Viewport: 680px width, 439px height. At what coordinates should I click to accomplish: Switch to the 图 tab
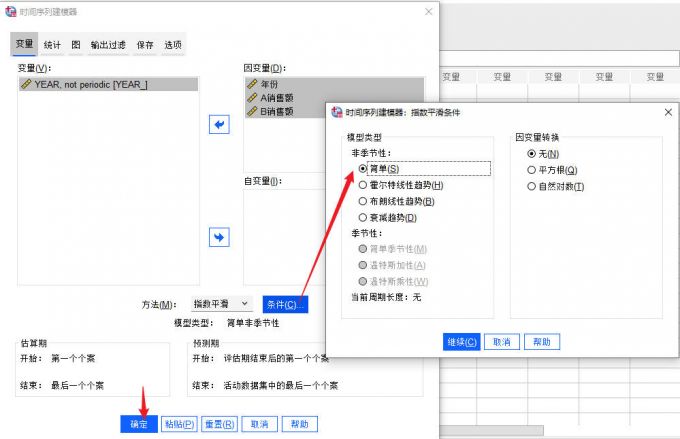pos(76,44)
